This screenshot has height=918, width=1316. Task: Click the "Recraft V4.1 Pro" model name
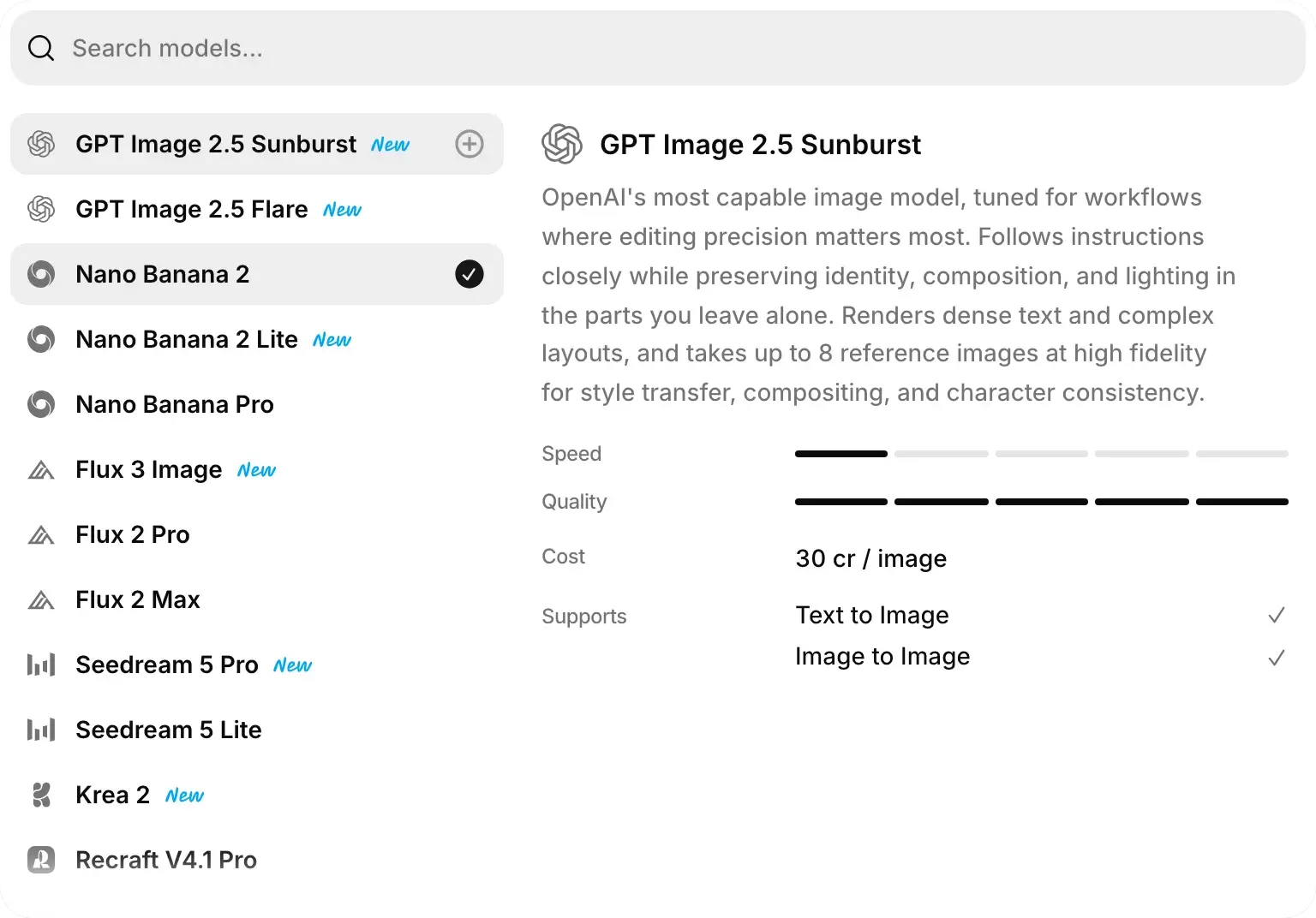[x=166, y=860]
